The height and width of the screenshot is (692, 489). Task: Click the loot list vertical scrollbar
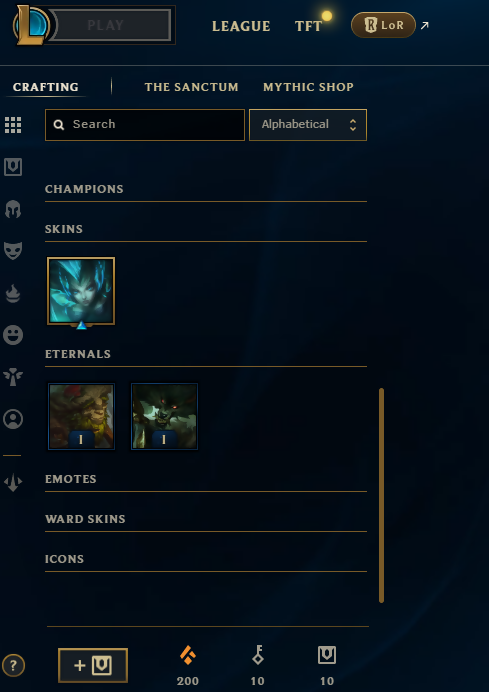tap(381, 495)
